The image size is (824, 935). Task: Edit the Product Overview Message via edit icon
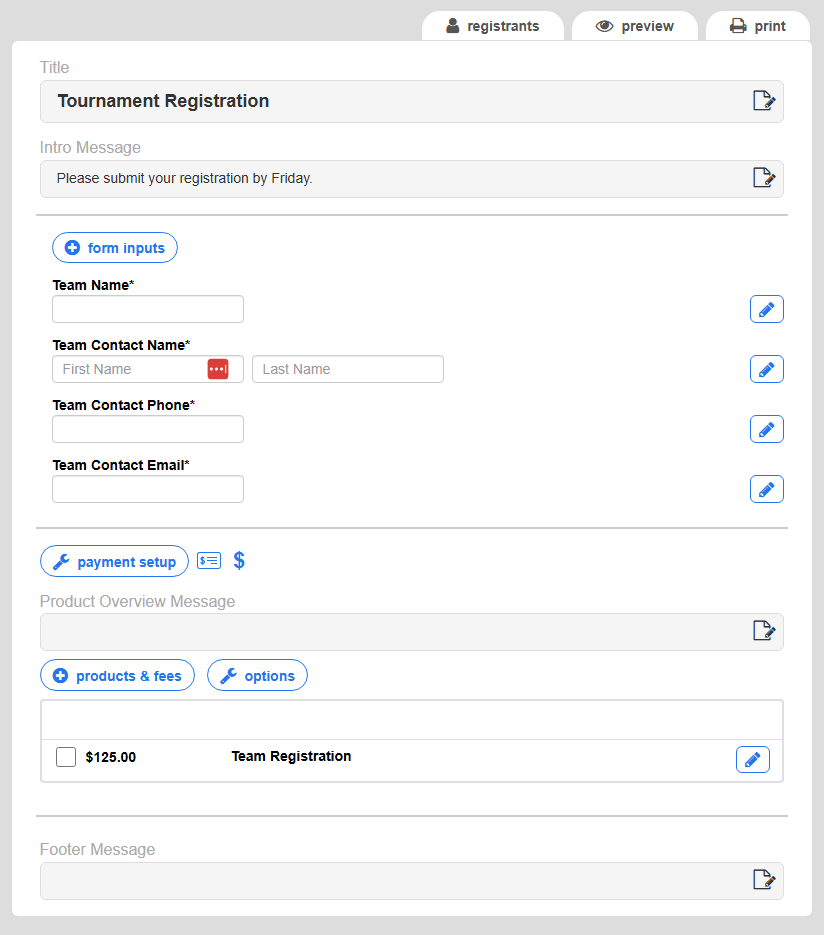[x=763, y=630]
